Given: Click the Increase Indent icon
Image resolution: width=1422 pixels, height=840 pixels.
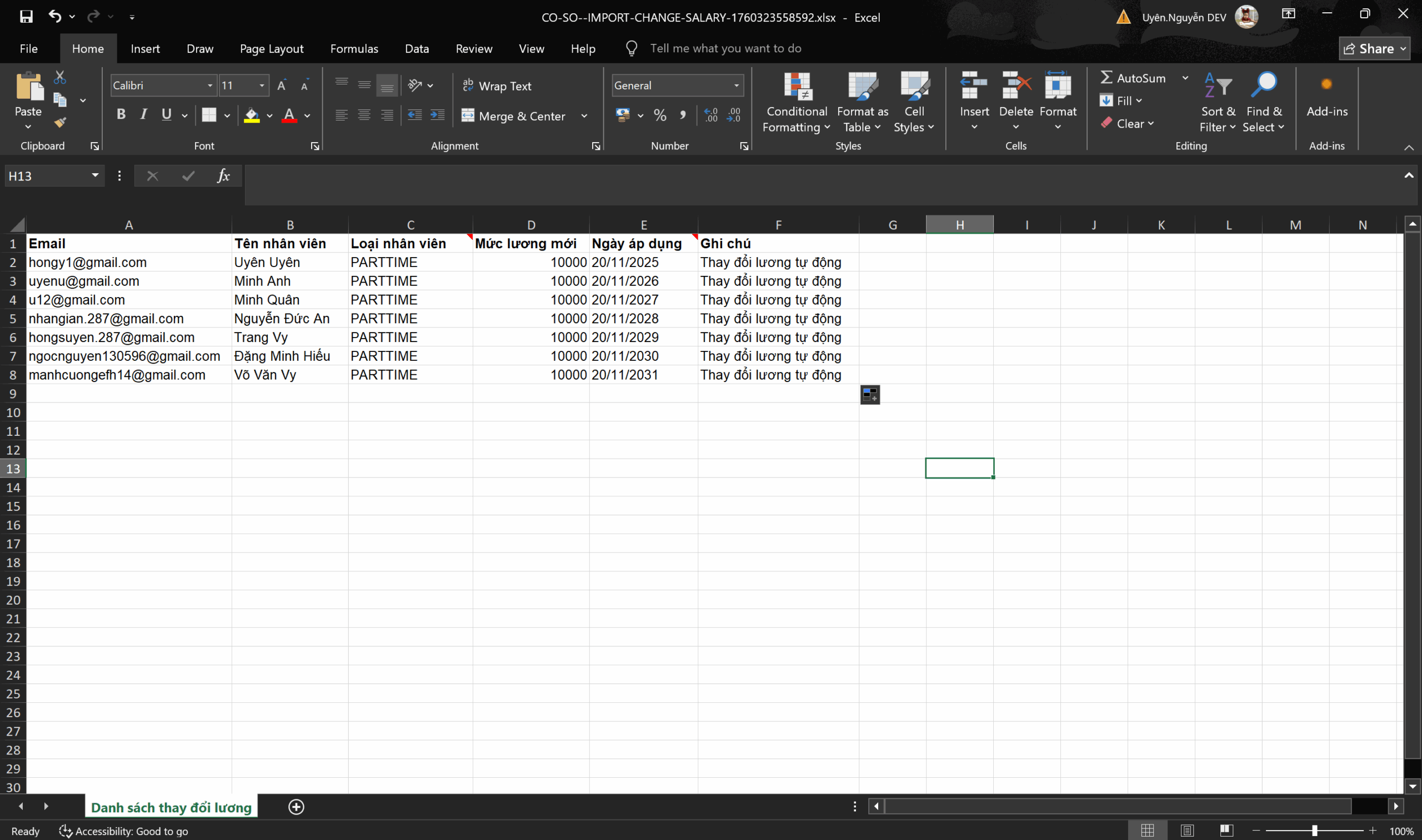Looking at the screenshot, I should (x=437, y=115).
